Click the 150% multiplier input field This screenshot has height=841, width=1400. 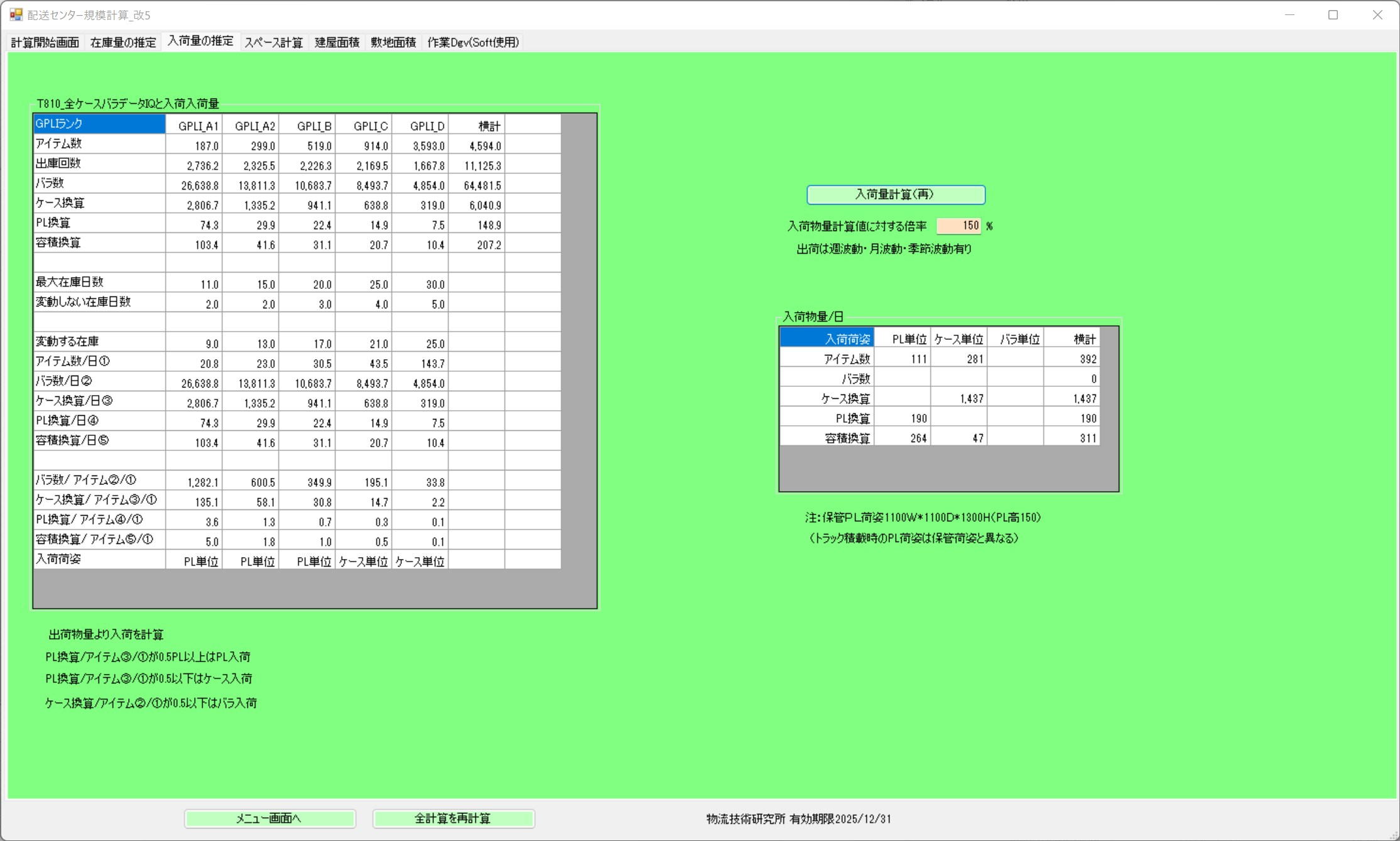tap(958, 225)
